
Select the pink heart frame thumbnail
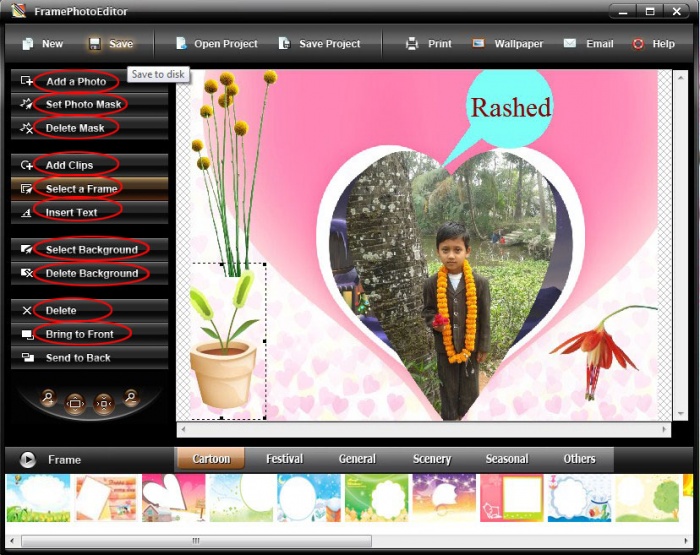point(174,498)
